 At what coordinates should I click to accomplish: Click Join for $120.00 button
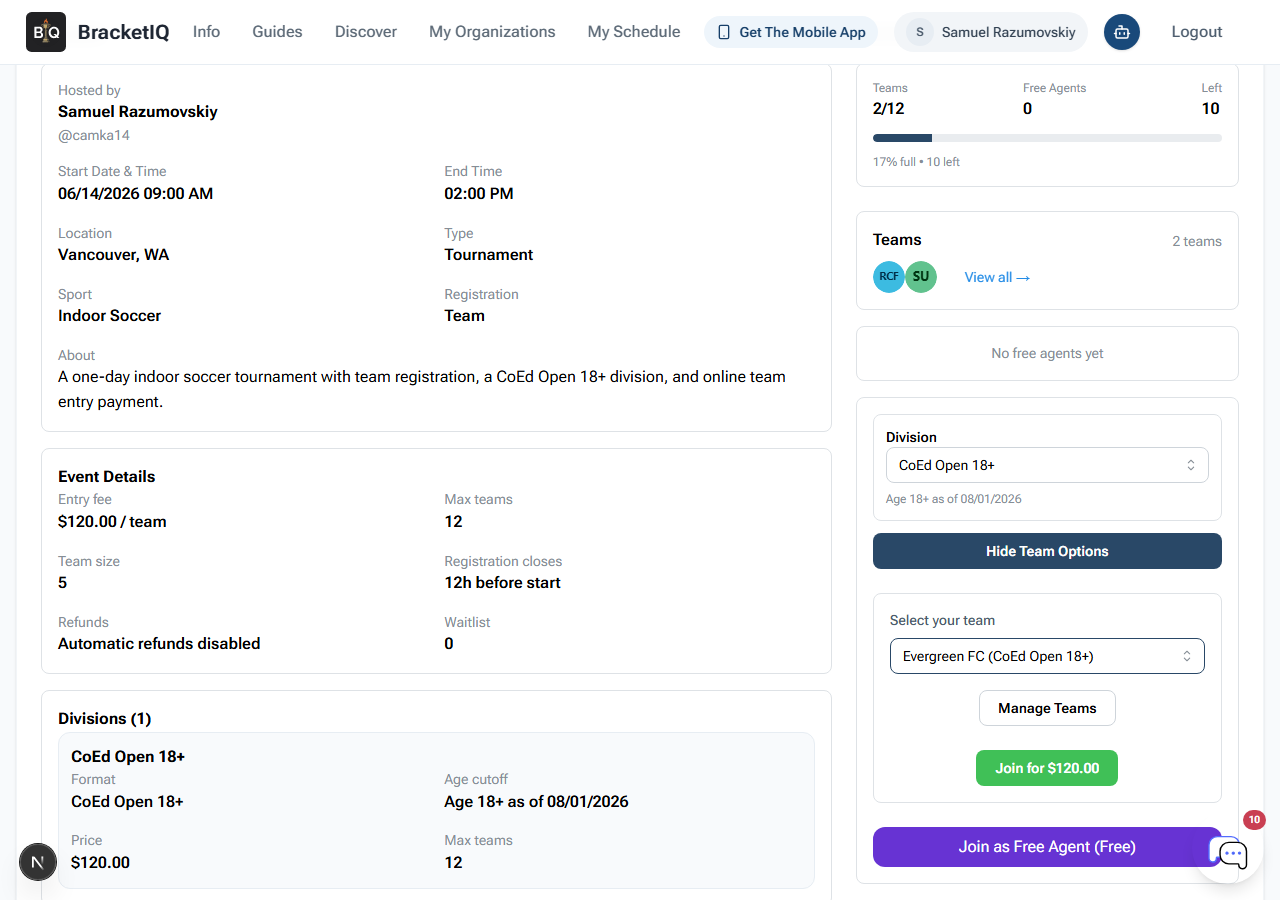[1047, 768]
